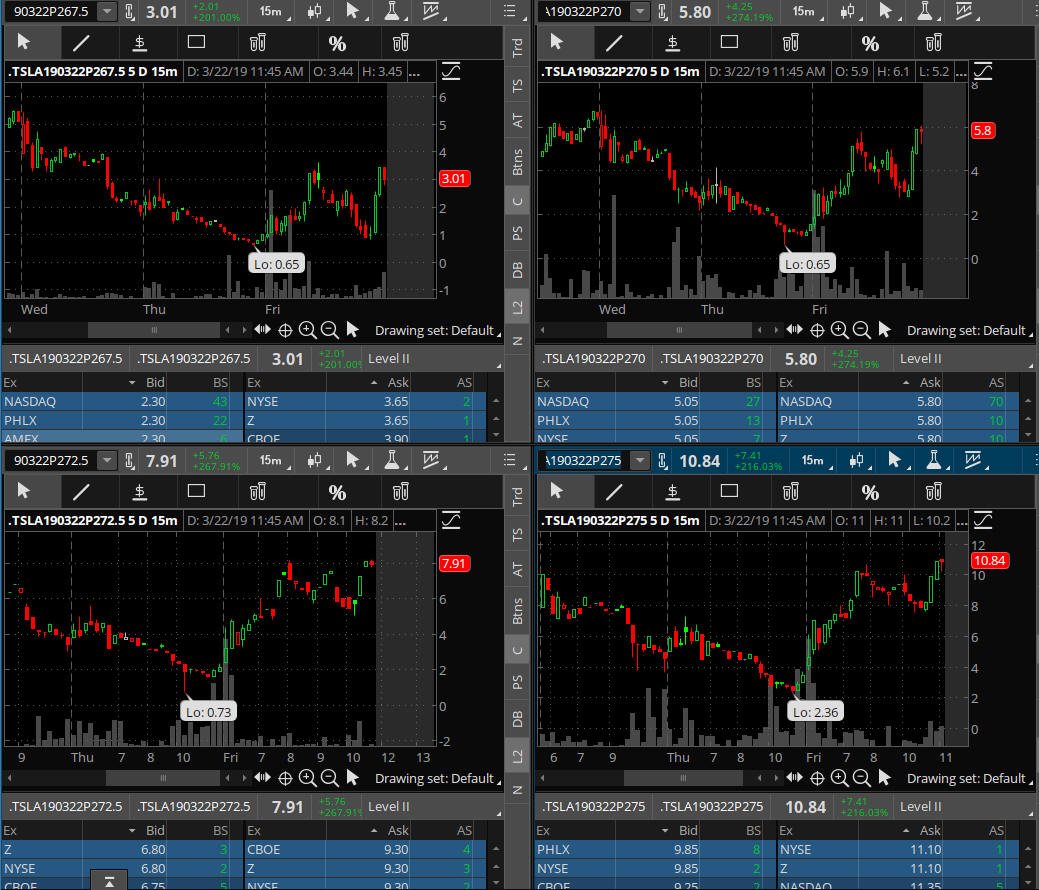
Task: Expand the 90322P267.5 symbol dropdown
Action: (107, 11)
